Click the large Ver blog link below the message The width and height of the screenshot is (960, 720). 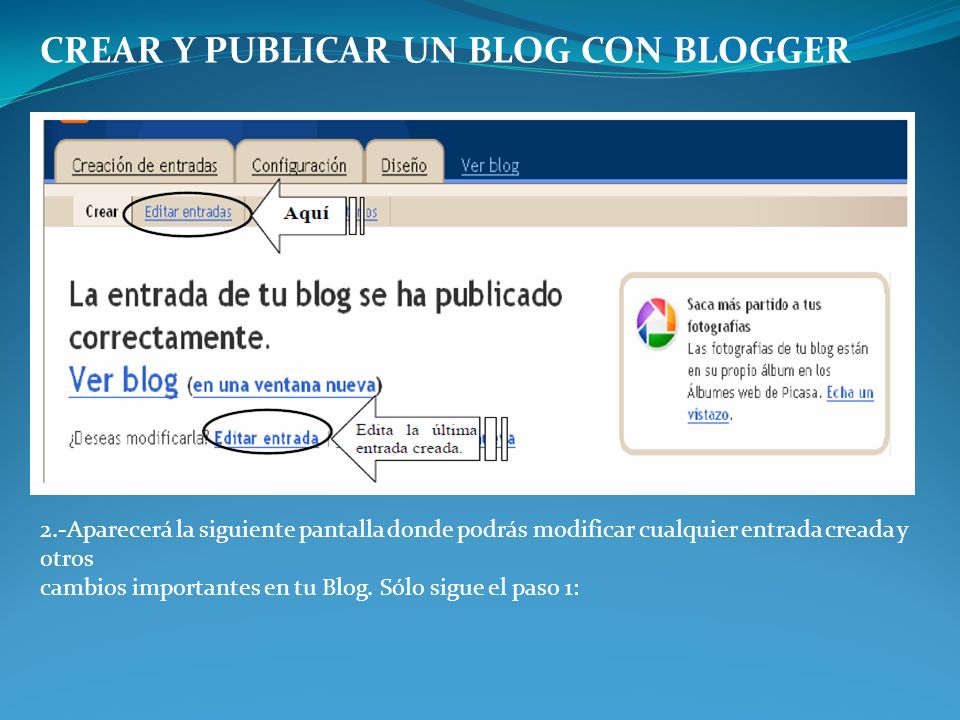click(x=124, y=380)
